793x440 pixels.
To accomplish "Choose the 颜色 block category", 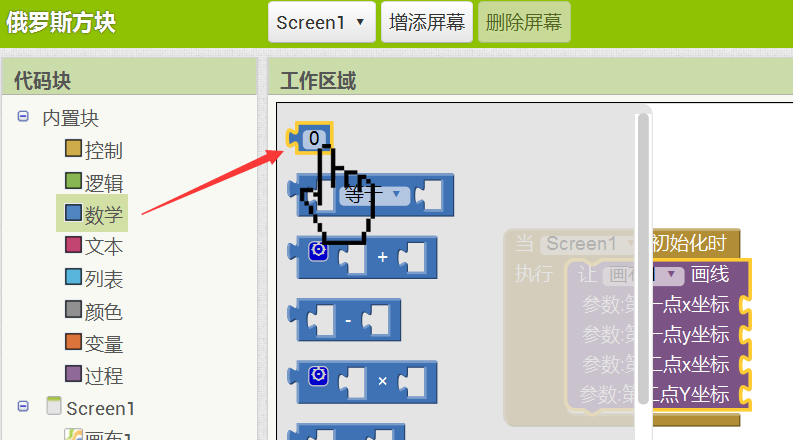I will click(94, 311).
